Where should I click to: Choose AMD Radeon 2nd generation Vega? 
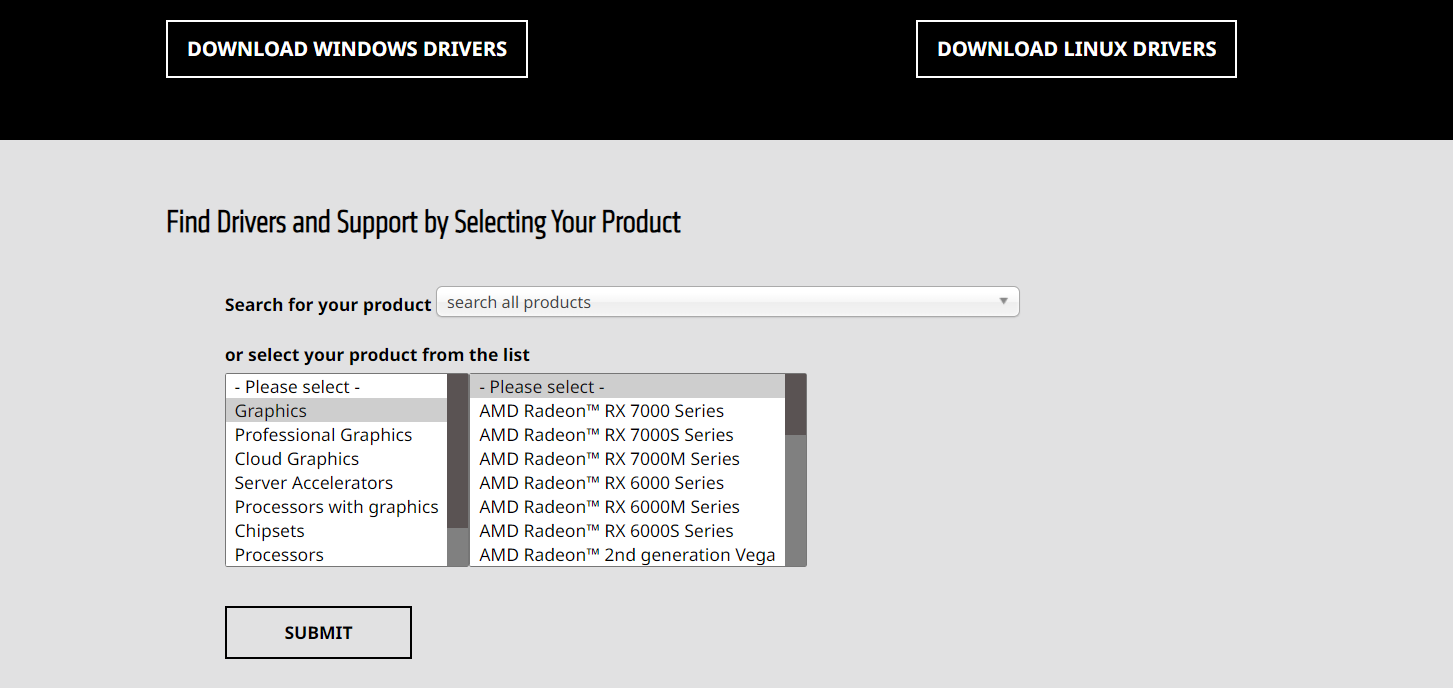click(628, 555)
